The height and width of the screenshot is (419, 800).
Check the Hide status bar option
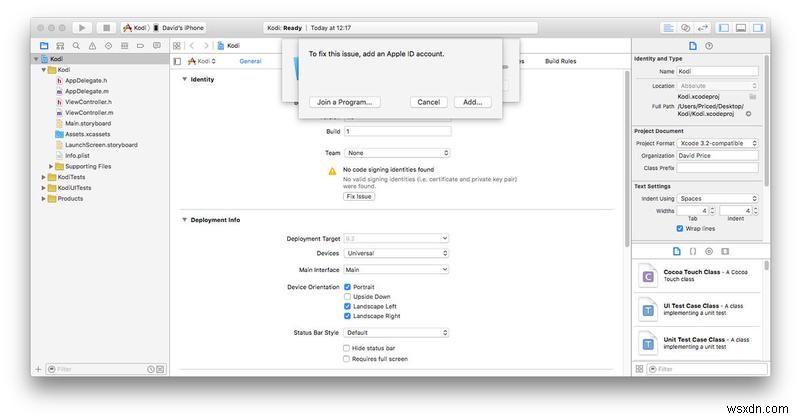[348, 347]
